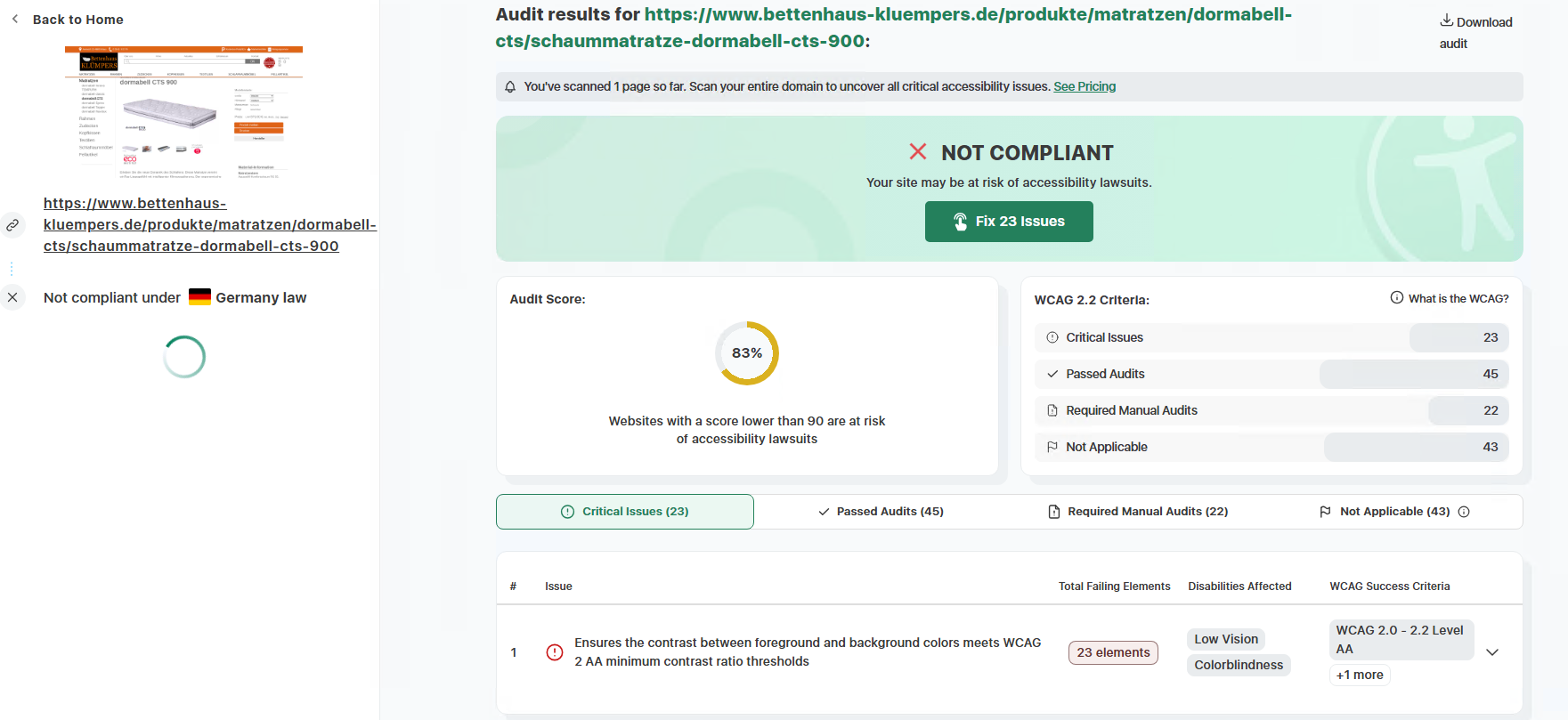
Task: Click the info icon beside What is the WCAG
Action: tap(1397, 298)
